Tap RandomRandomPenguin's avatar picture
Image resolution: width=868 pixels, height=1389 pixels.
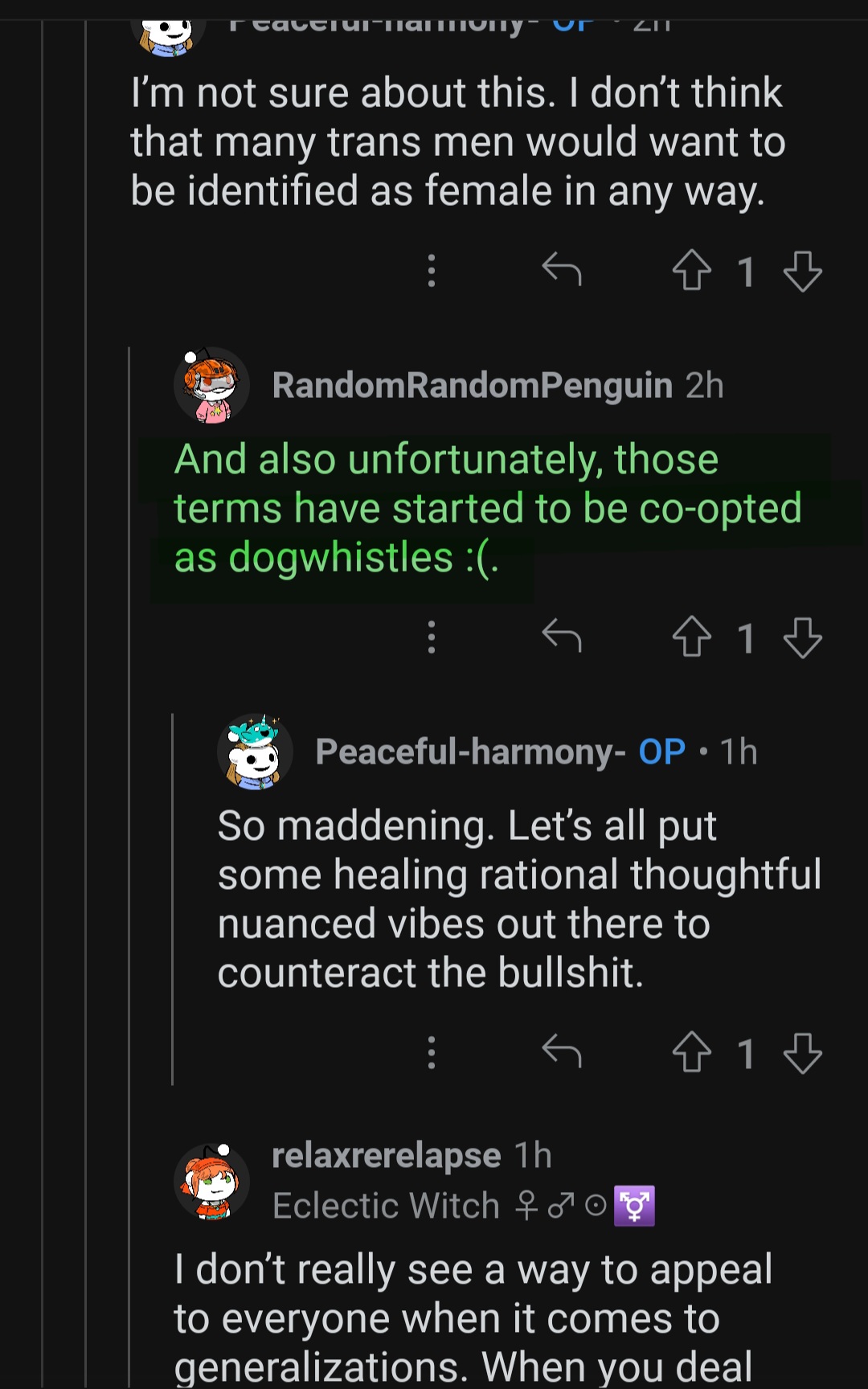pyautogui.click(x=211, y=385)
